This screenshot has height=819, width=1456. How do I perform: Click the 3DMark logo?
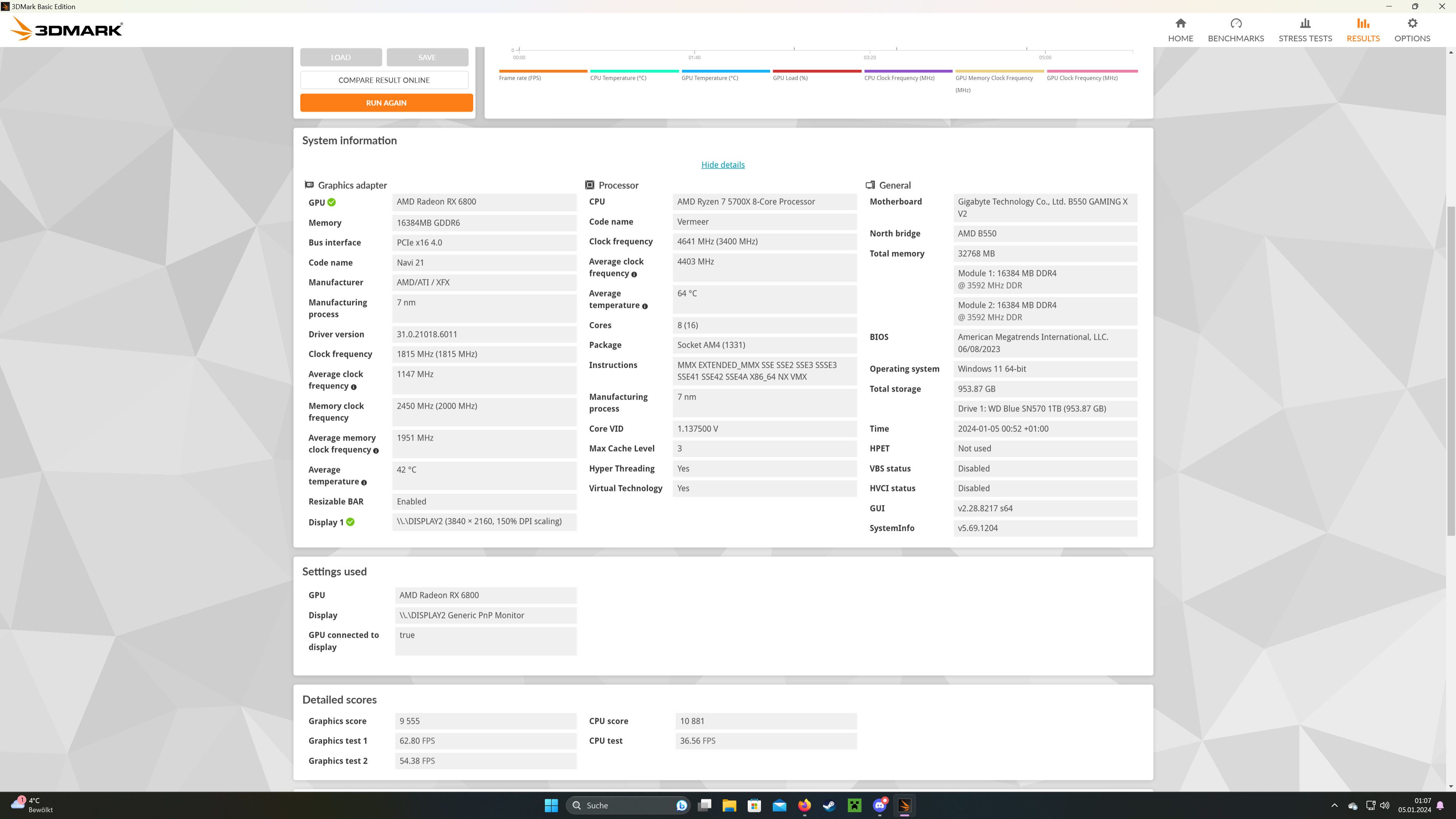pyautogui.click(x=67, y=29)
